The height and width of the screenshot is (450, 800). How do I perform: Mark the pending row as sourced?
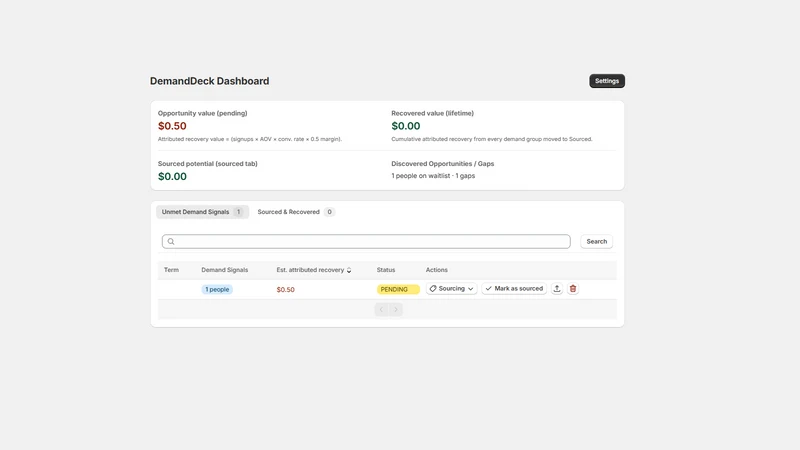[x=514, y=289]
